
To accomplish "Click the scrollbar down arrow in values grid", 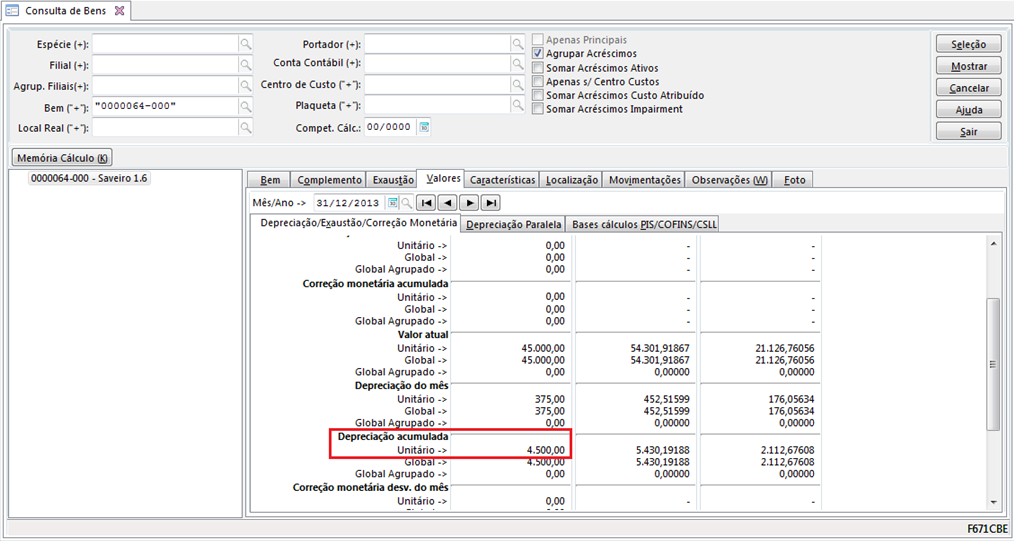I will point(993,502).
